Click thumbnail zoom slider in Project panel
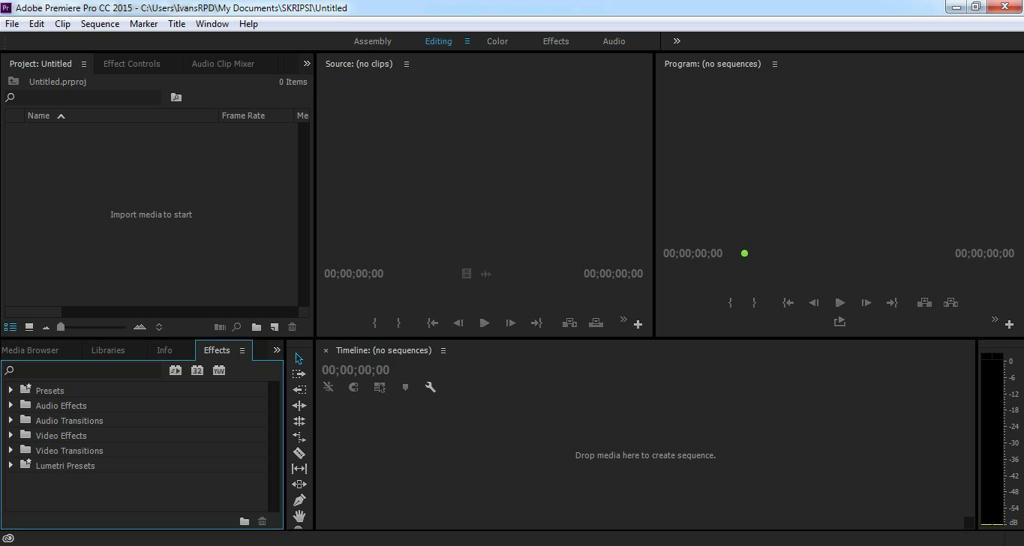The width and height of the screenshot is (1024, 546). click(61, 327)
